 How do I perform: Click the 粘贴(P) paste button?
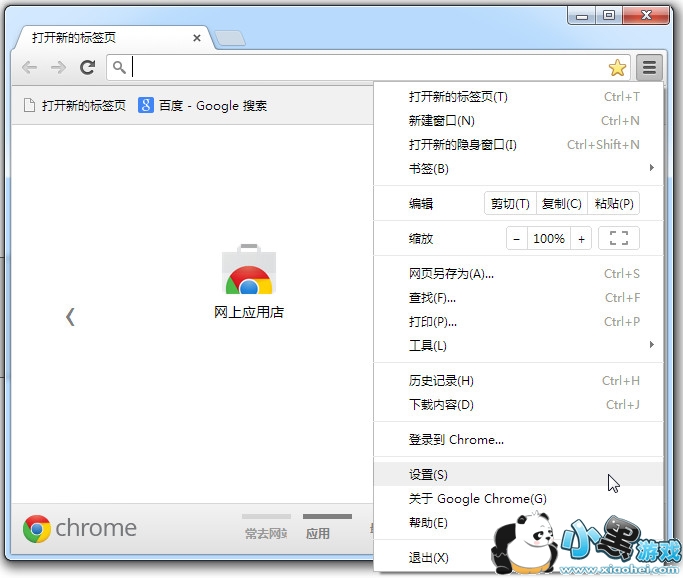click(614, 203)
